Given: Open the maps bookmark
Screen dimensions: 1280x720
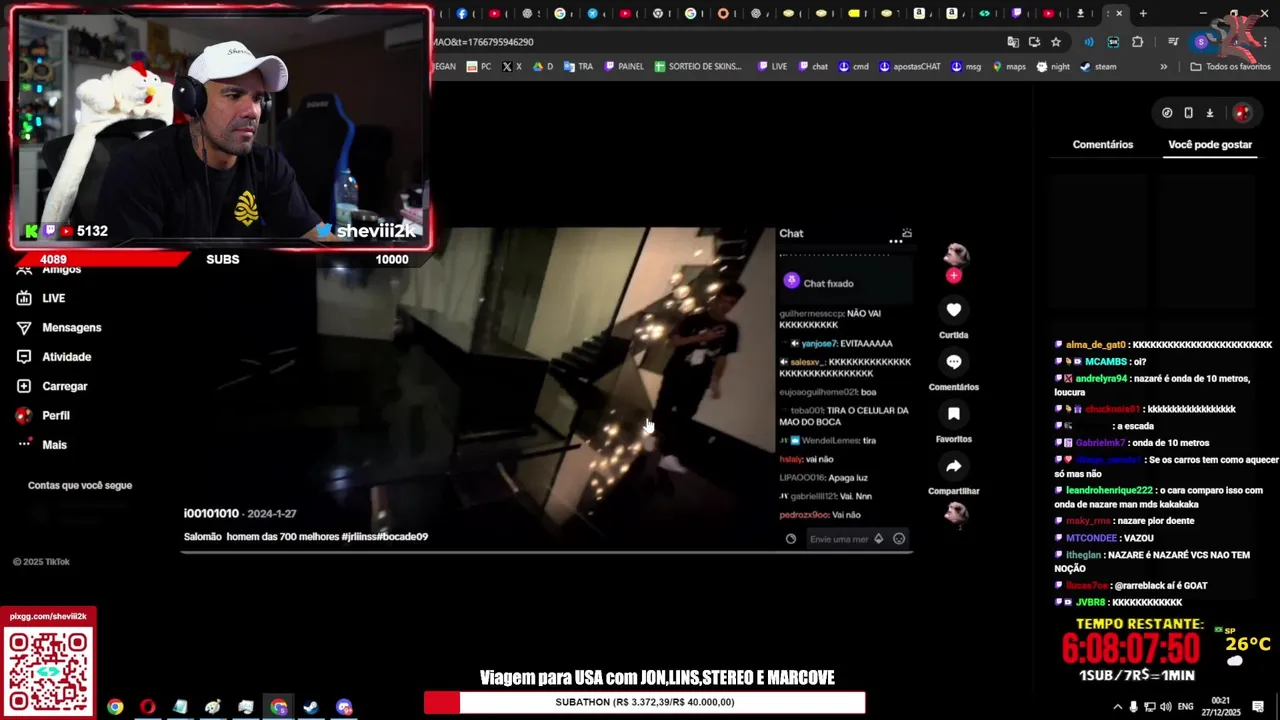Looking at the screenshot, I should pos(1009,66).
